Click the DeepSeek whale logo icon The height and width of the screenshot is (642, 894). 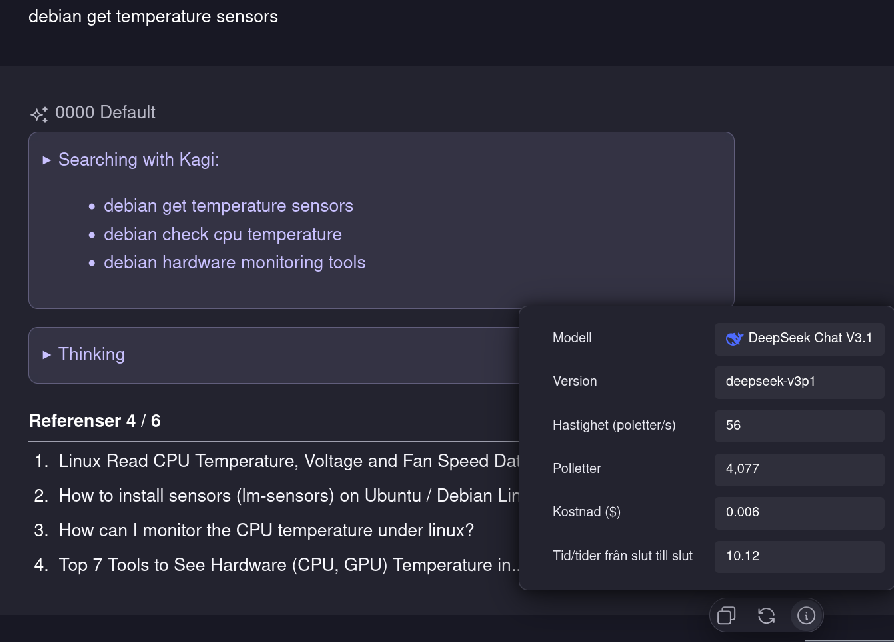(735, 339)
